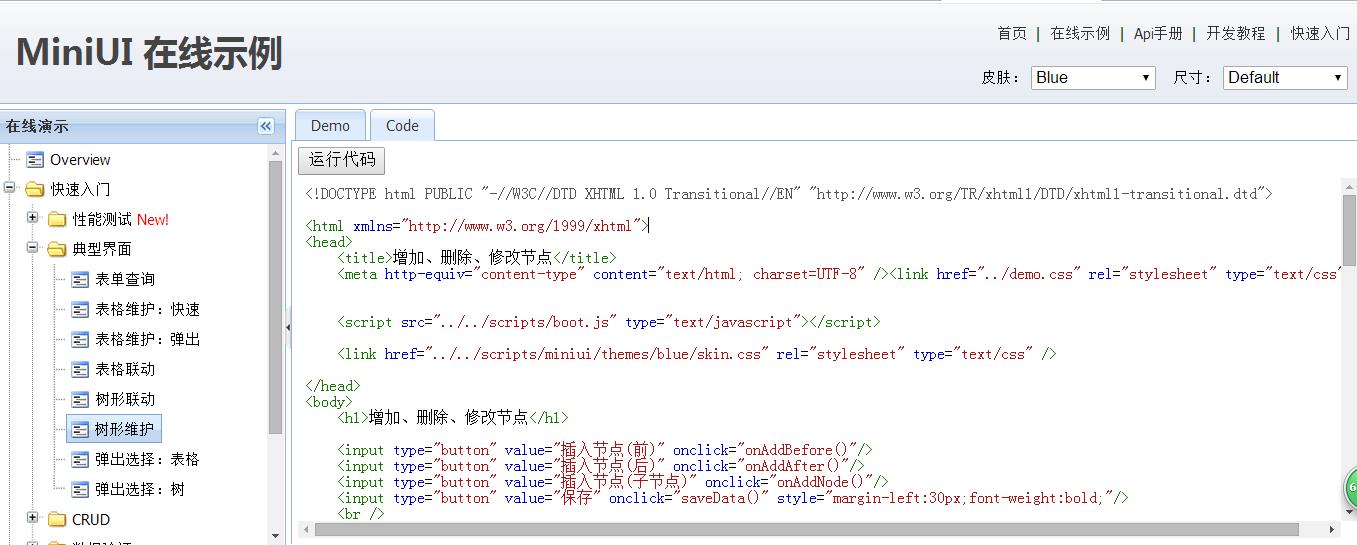Open the 尺寸 size dropdown
This screenshot has width=1357, height=545.
1285,78
